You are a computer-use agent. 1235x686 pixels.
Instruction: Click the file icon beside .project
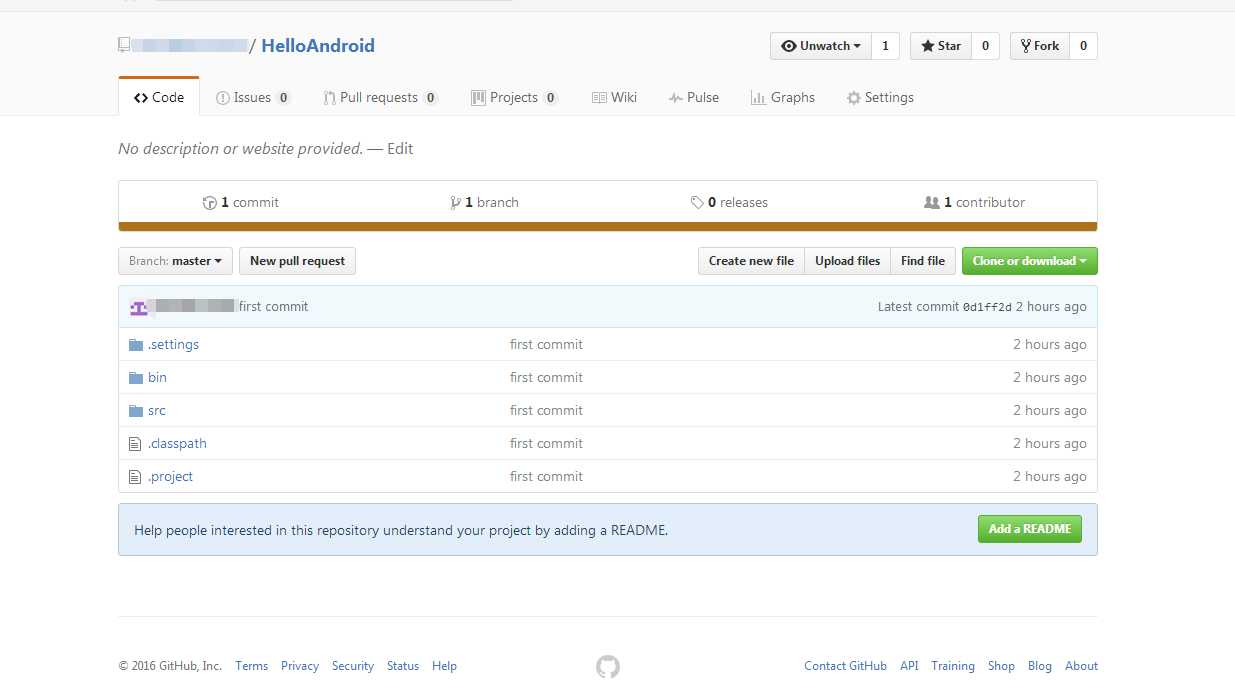(136, 476)
